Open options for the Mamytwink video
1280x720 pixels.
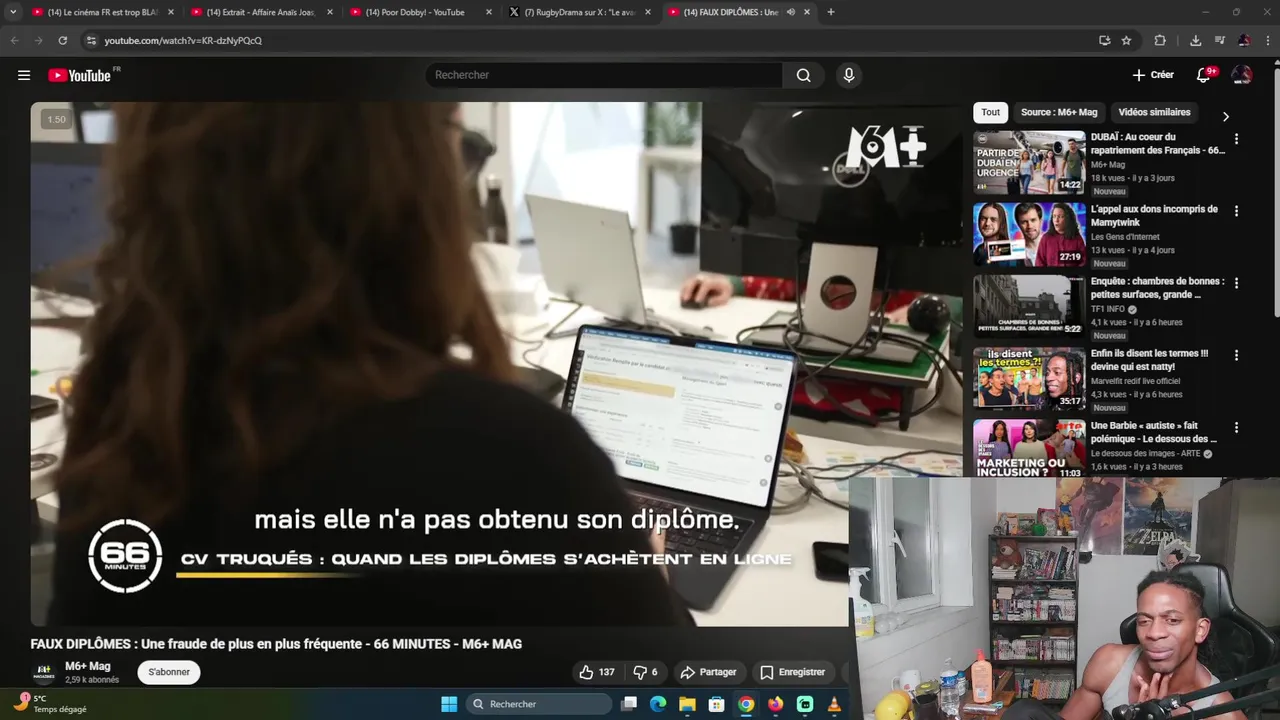[x=1236, y=211]
